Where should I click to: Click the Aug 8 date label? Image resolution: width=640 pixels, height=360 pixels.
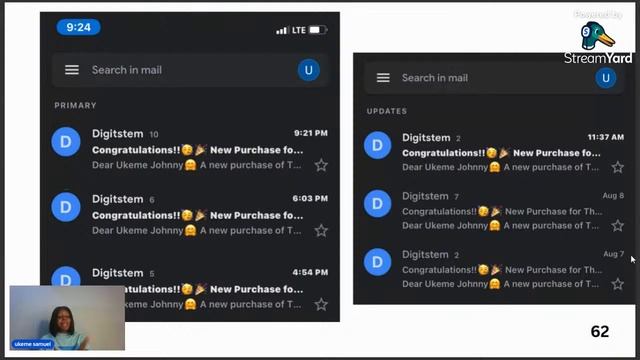613,196
